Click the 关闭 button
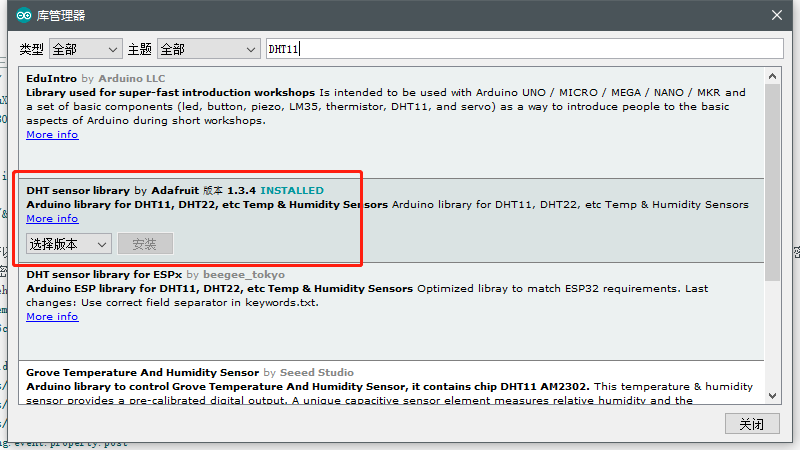800x450 pixels. point(752,423)
